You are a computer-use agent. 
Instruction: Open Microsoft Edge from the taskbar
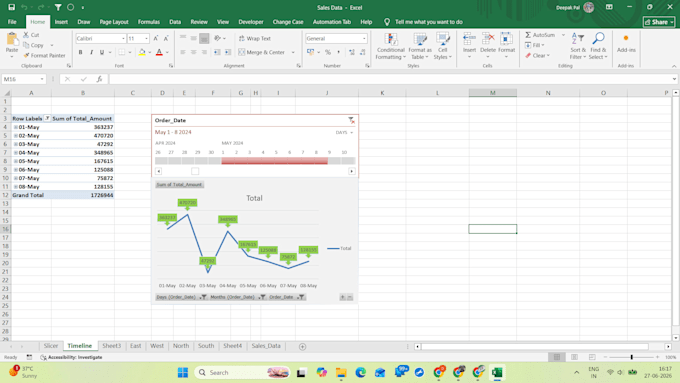[x=360, y=372]
